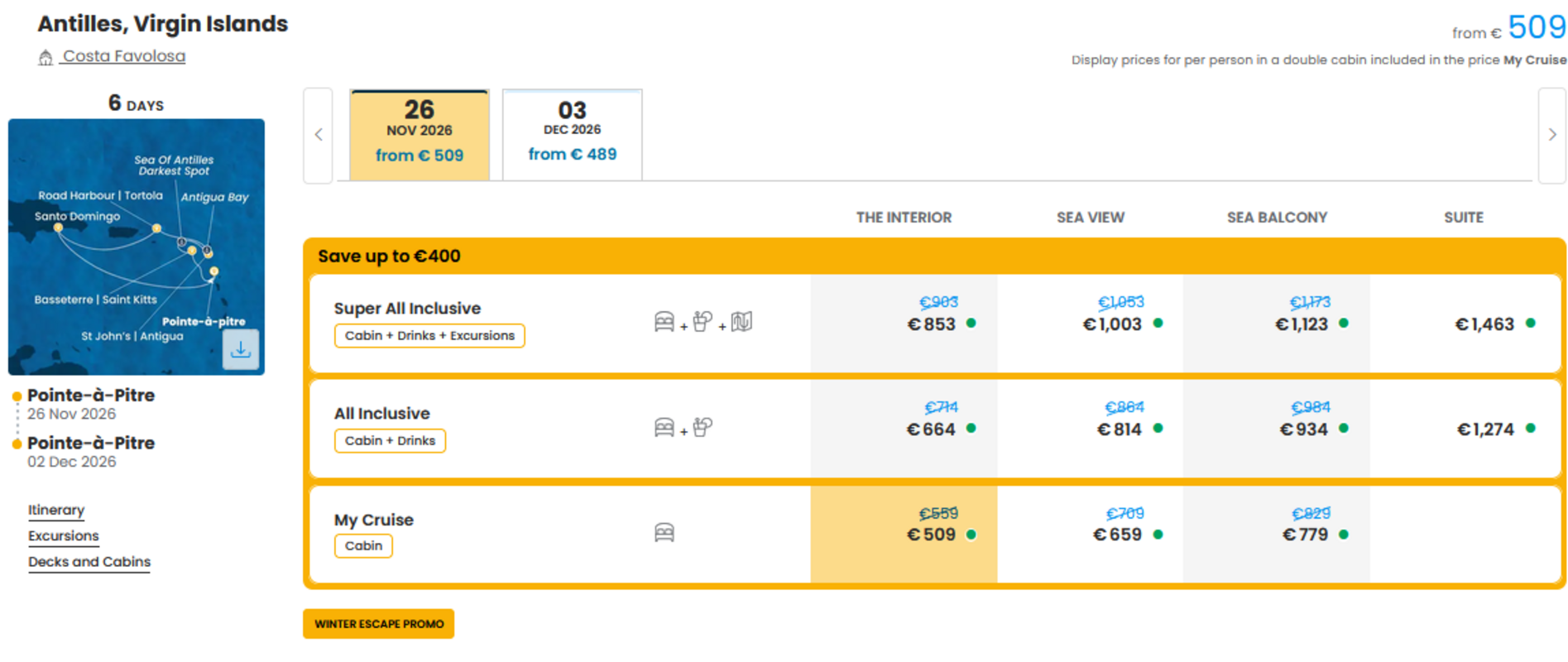This screenshot has width=1568, height=662.
Task: Download the itinerary map image
Action: pyautogui.click(x=241, y=349)
